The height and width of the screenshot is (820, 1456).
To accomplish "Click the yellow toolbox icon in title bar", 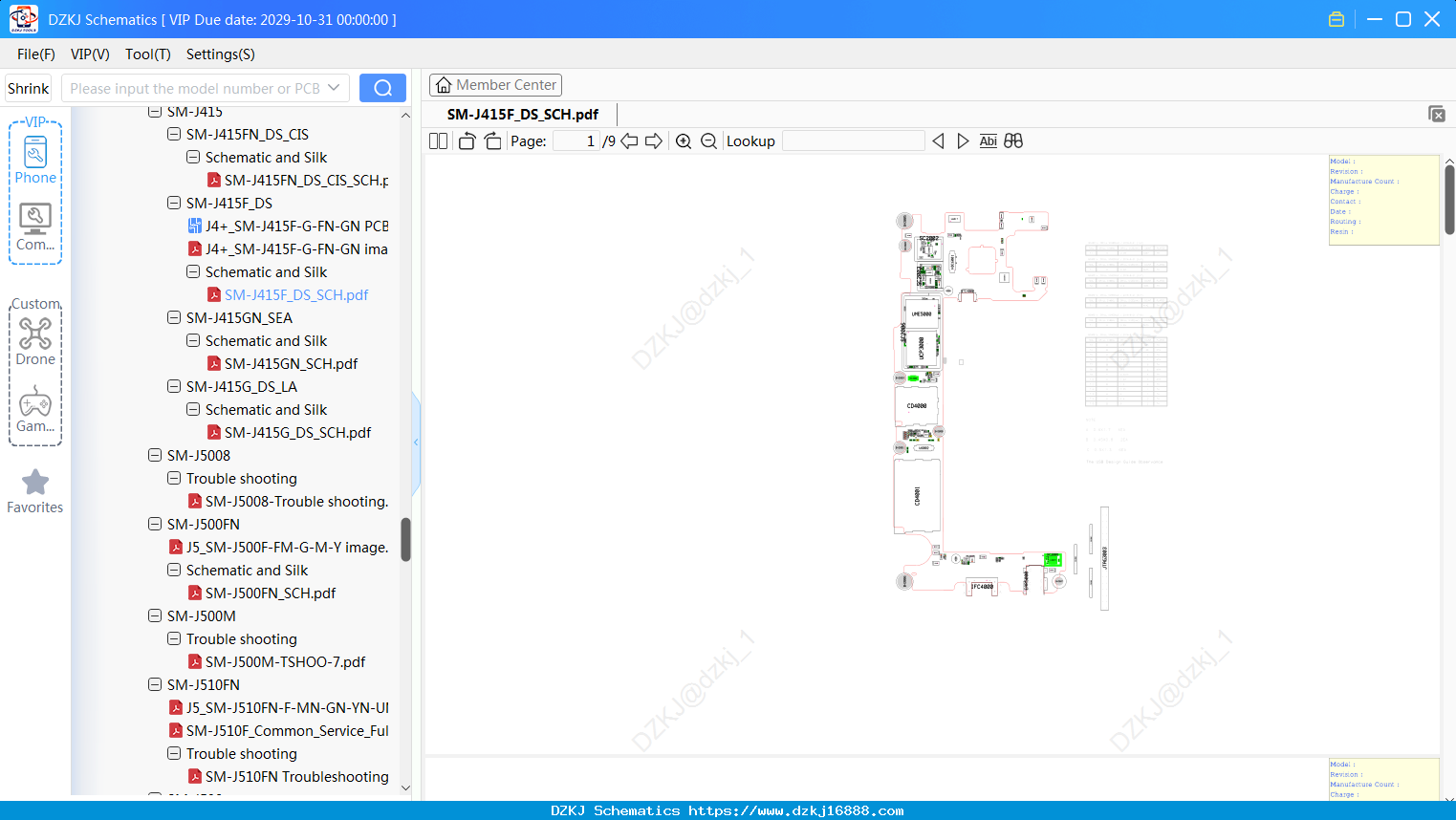I will tap(1336, 19).
